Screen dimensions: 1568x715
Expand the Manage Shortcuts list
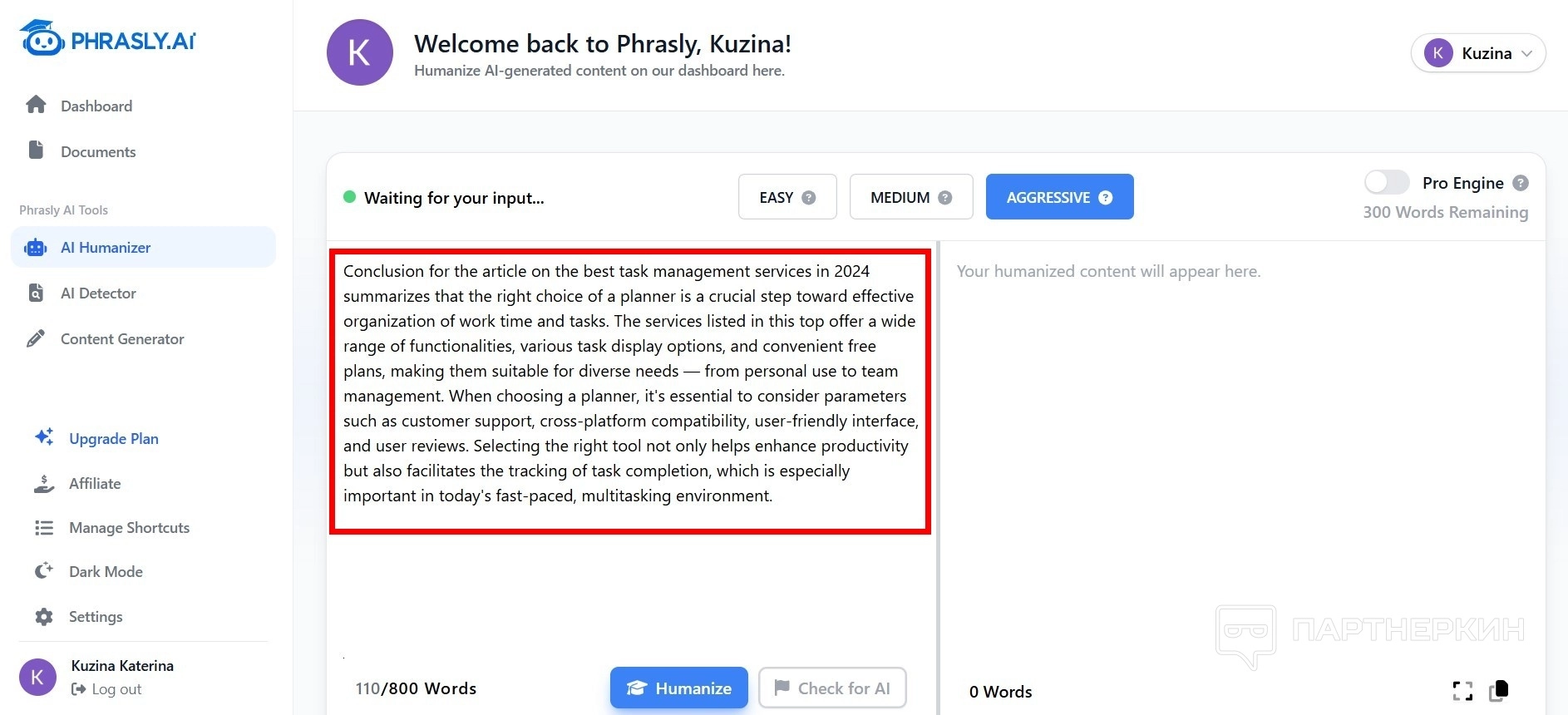[x=129, y=528]
